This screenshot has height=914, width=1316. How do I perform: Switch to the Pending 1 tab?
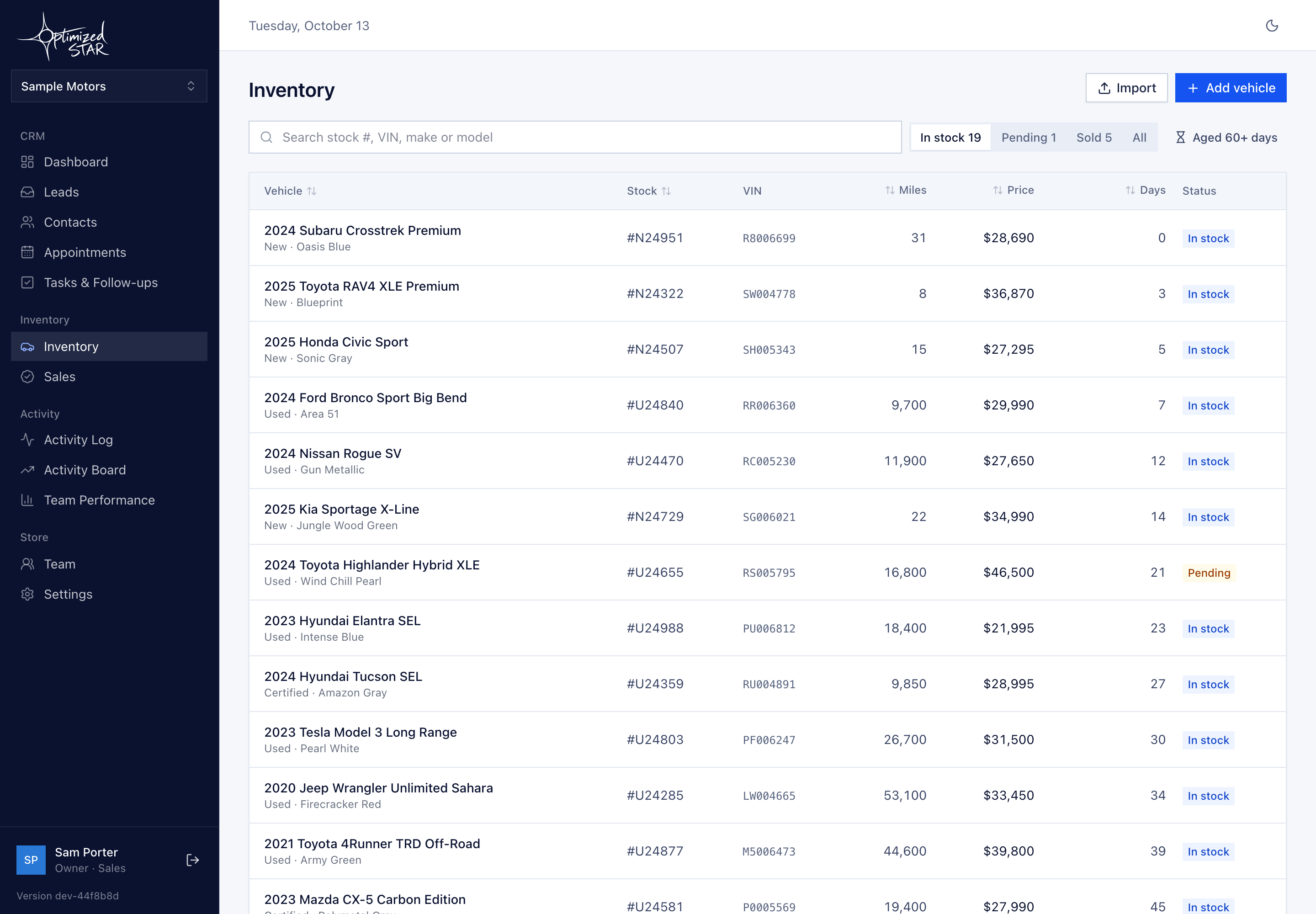[x=1029, y=138]
